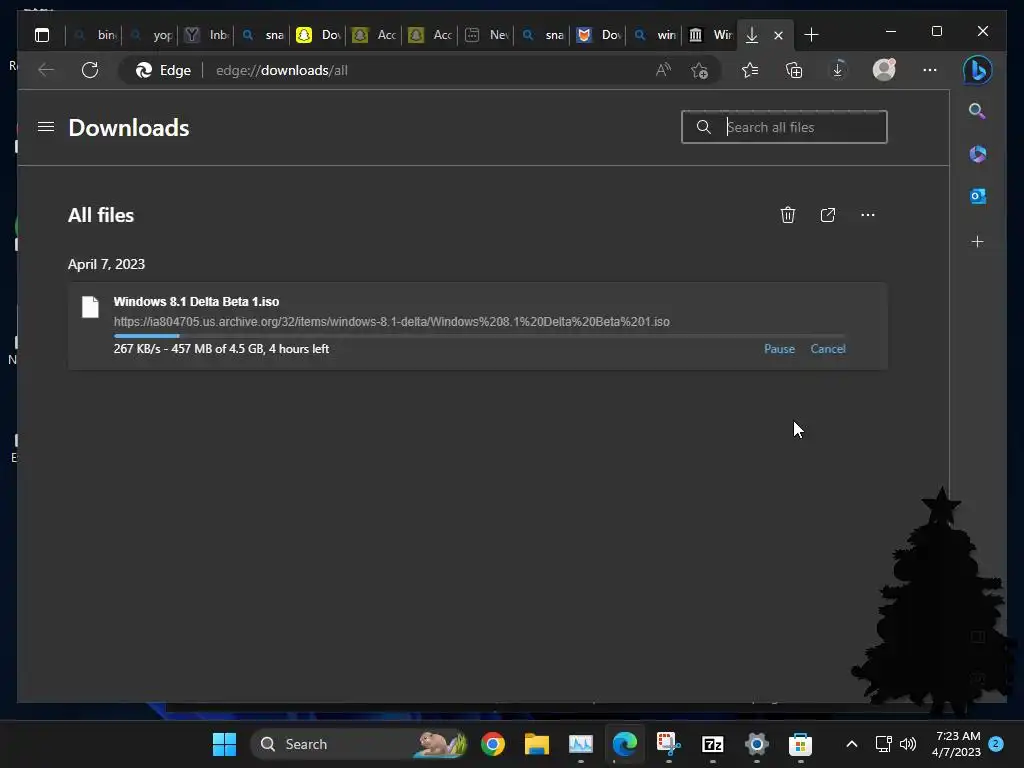Click the delete all downloads trash icon

tap(788, 215)
